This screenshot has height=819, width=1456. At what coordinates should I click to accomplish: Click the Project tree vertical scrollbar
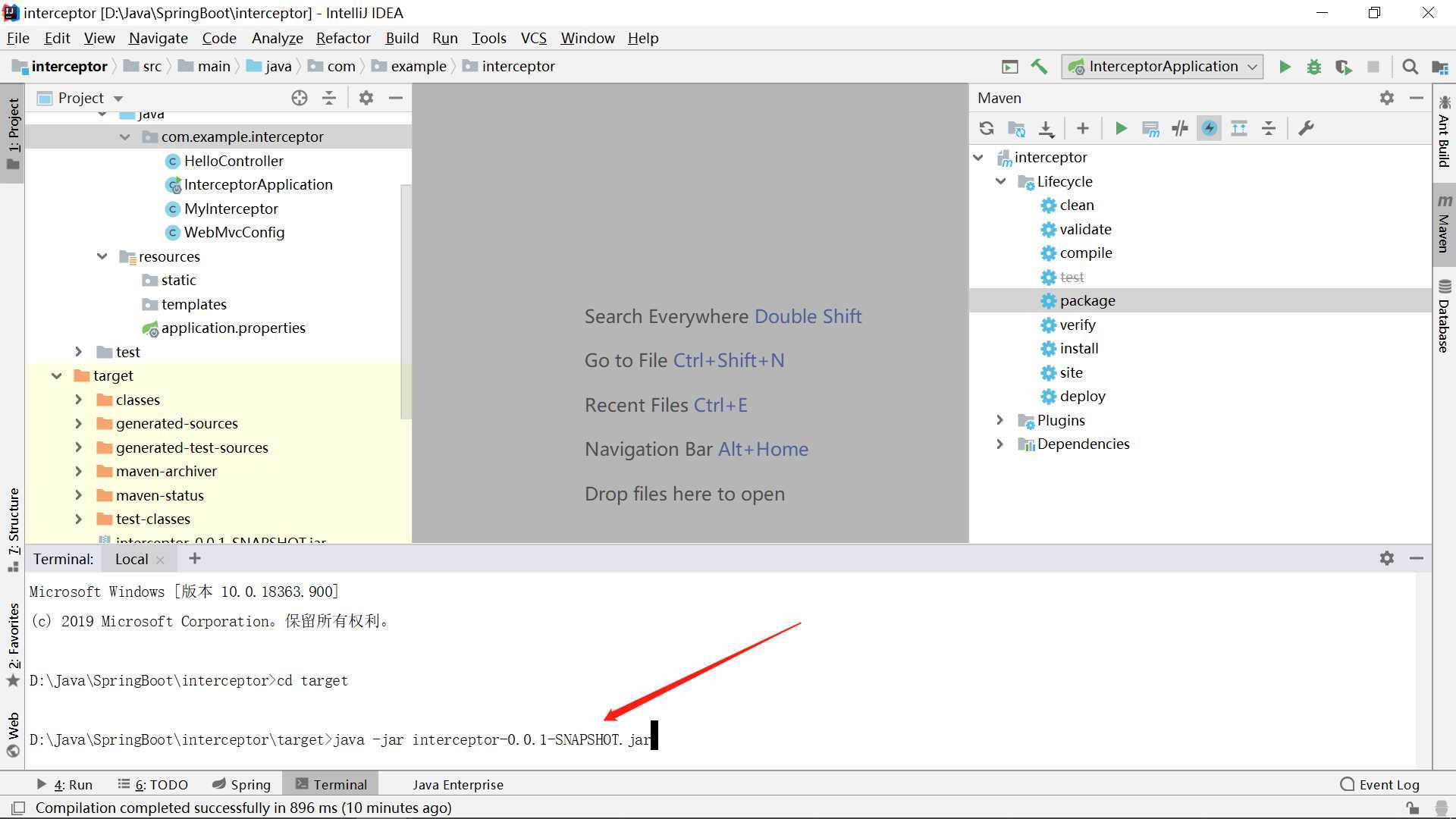pos(406,302)
